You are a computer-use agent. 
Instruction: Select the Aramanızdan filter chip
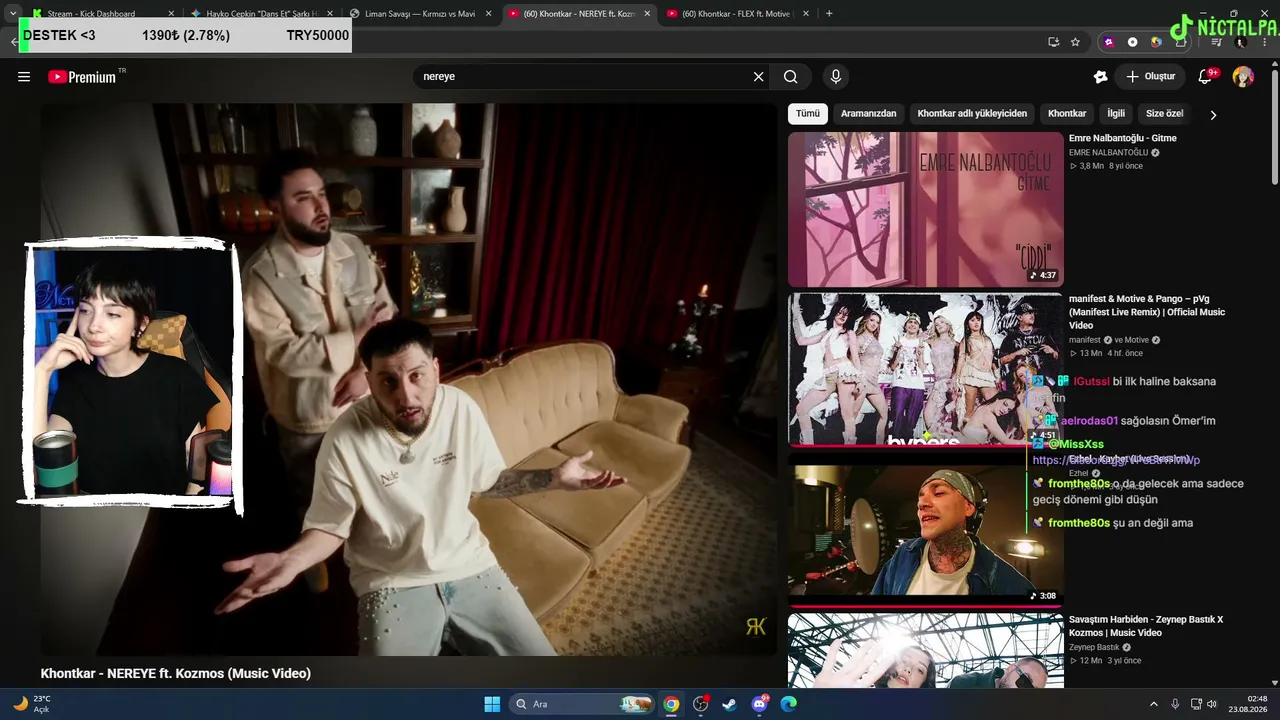point(868,114)
